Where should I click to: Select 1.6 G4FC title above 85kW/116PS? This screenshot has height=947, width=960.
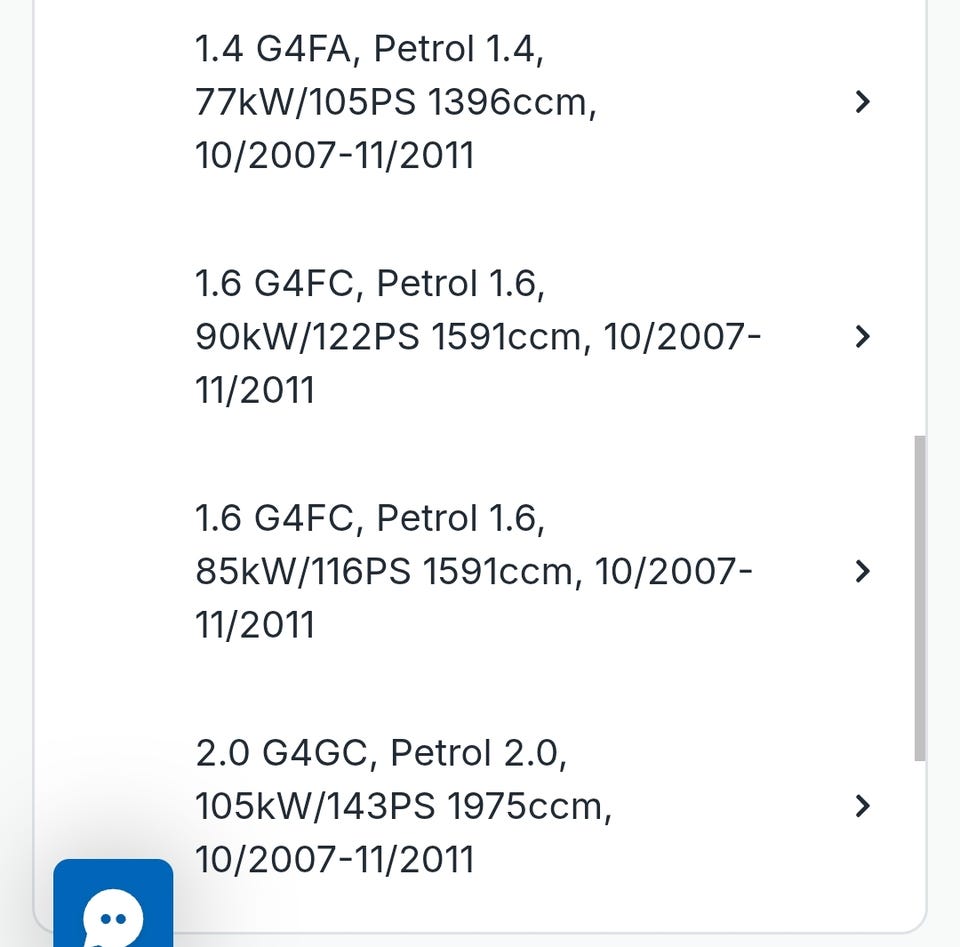coord(370,517)
